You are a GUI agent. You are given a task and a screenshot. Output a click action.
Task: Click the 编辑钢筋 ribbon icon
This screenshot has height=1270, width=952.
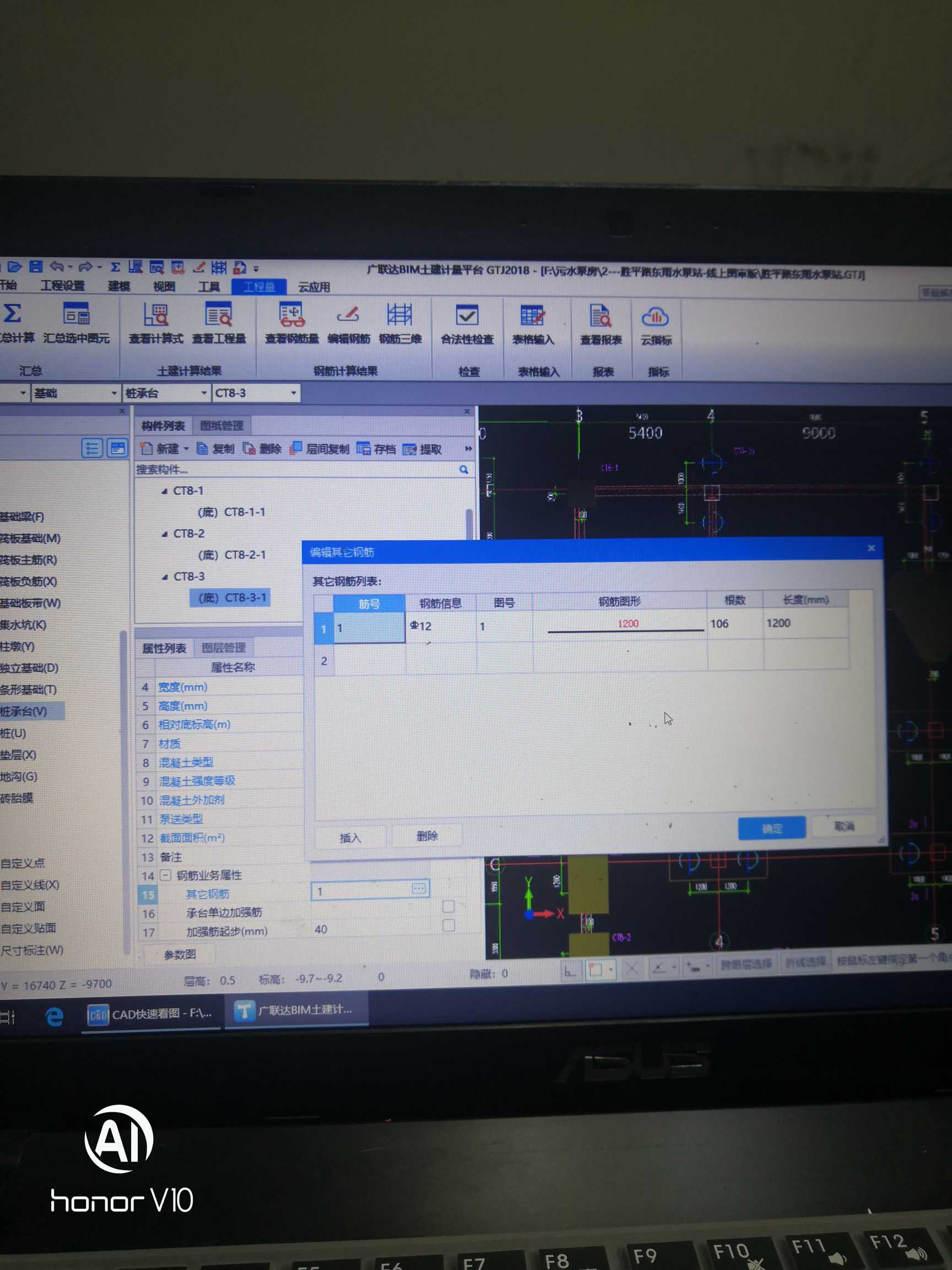click(x=348, y=315)
